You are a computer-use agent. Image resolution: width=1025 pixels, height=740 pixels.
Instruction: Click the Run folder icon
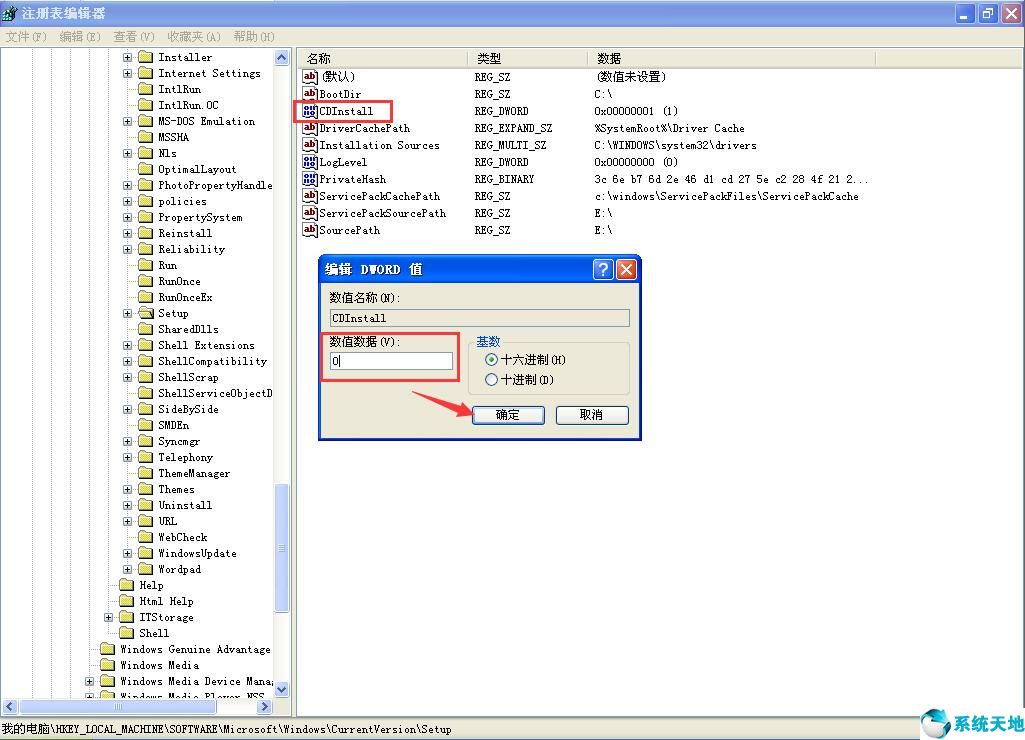(146, 265)
